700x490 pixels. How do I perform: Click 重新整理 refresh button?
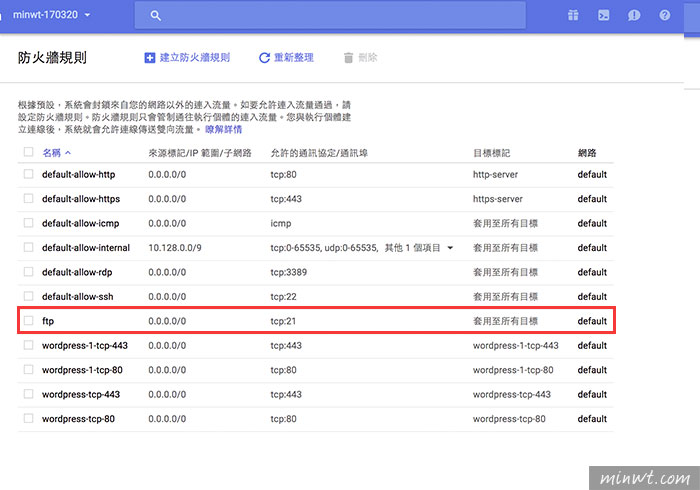pyautogui.click(x=286, y=58)
